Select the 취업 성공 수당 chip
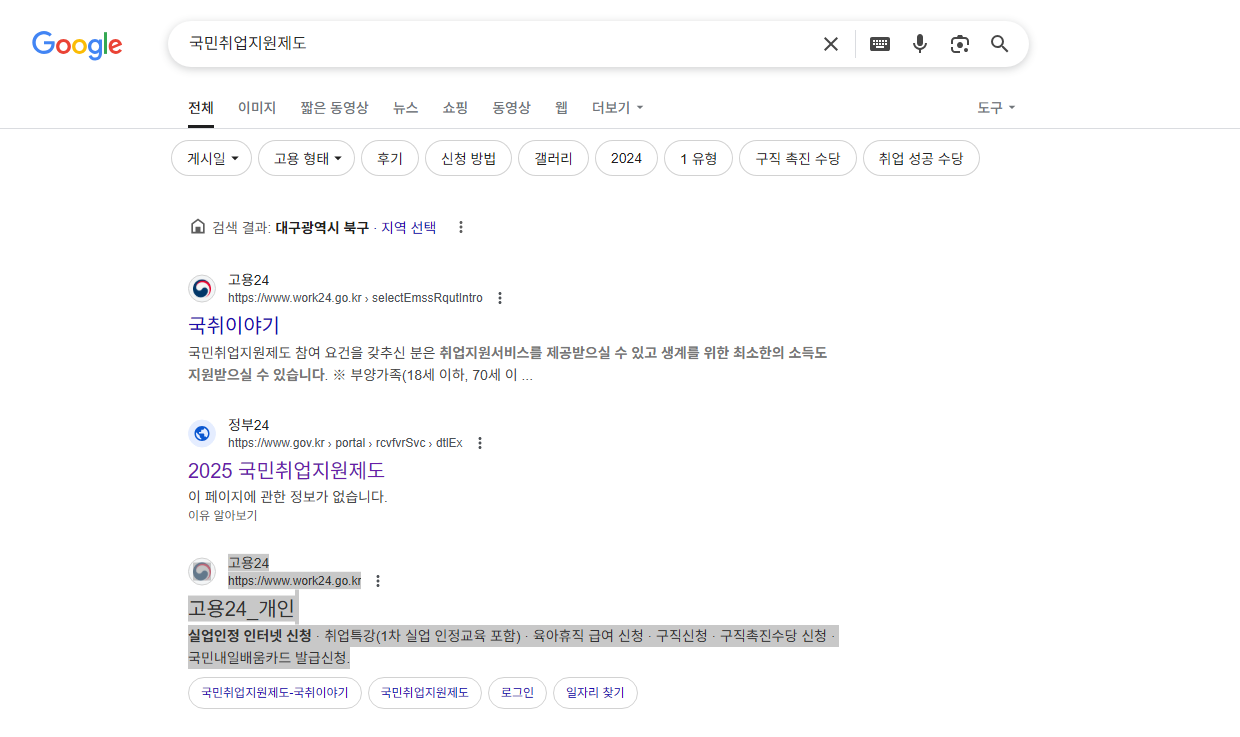1240x737 pixels. [x=921, y=158]
